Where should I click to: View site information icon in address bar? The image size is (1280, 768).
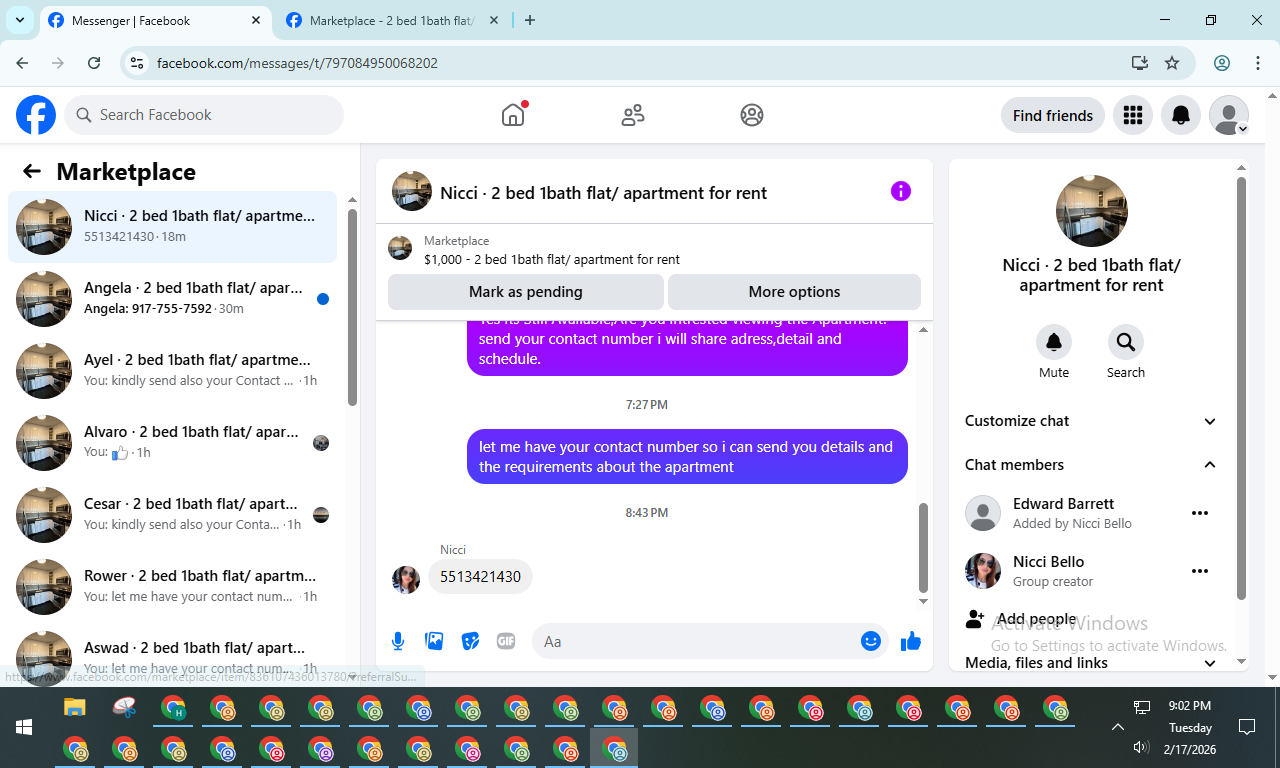point(138,63)
